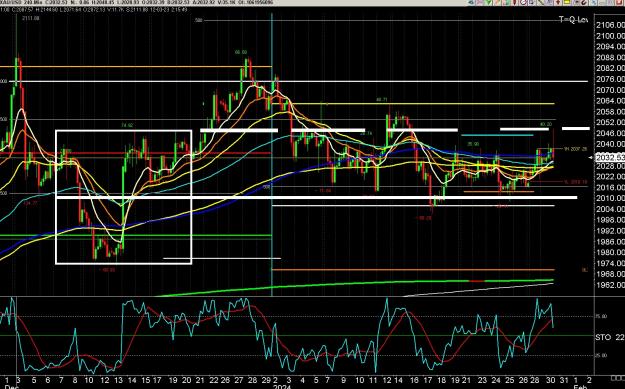Click the STO indicator label
The width and height of the screenshot is (625, 389).
click(x=603, y=337)
